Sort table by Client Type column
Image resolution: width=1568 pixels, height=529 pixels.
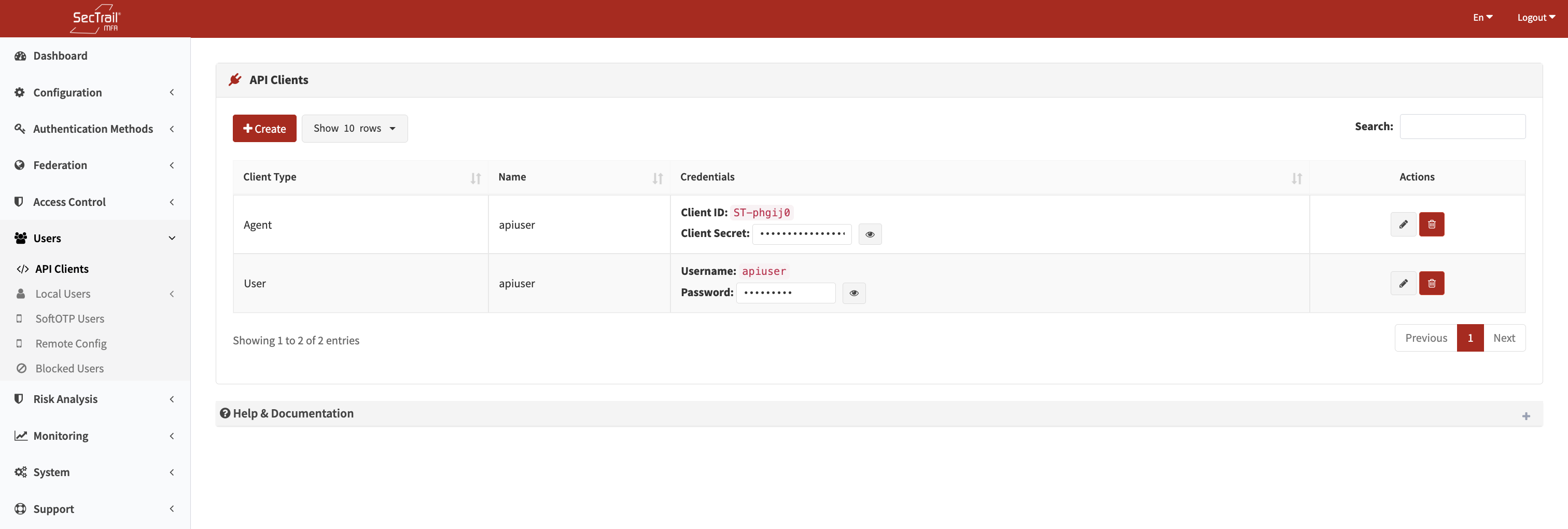click(475, 178)
